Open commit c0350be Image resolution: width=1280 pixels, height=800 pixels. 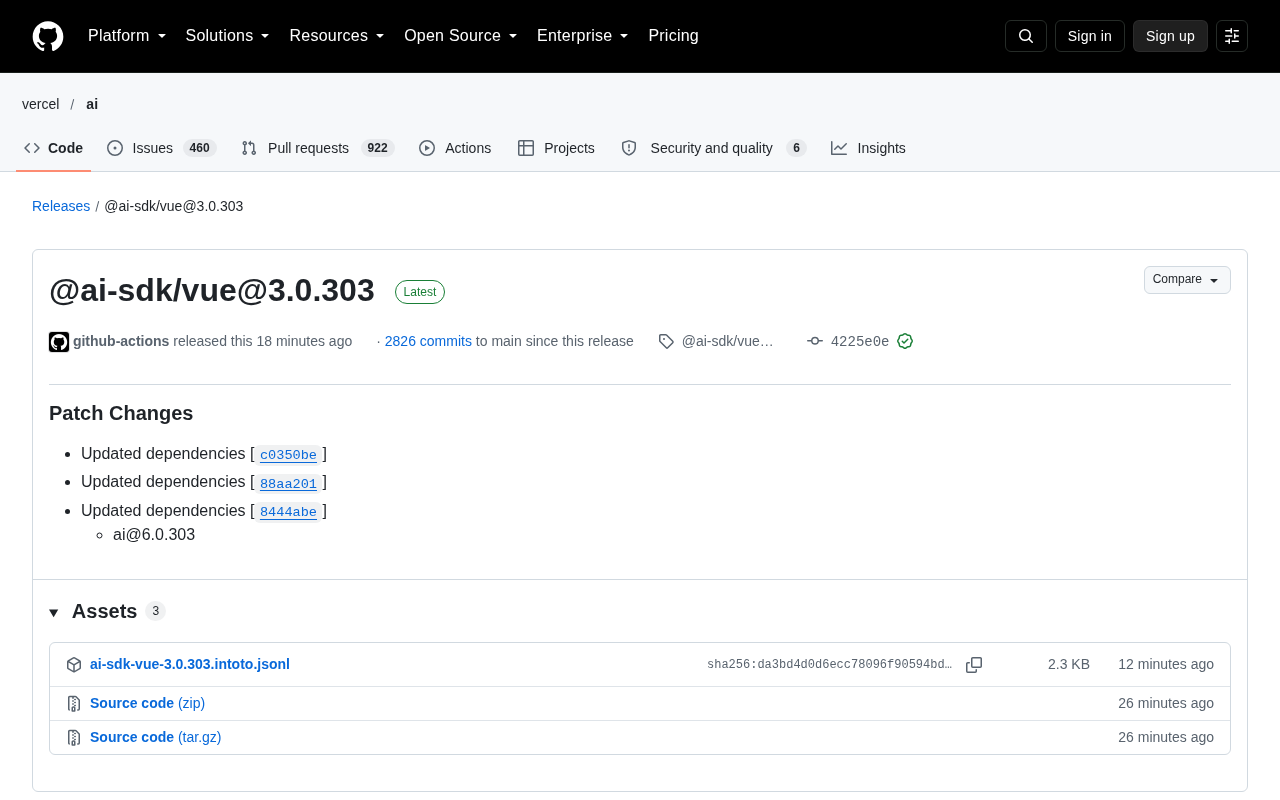tap(288, 455)
